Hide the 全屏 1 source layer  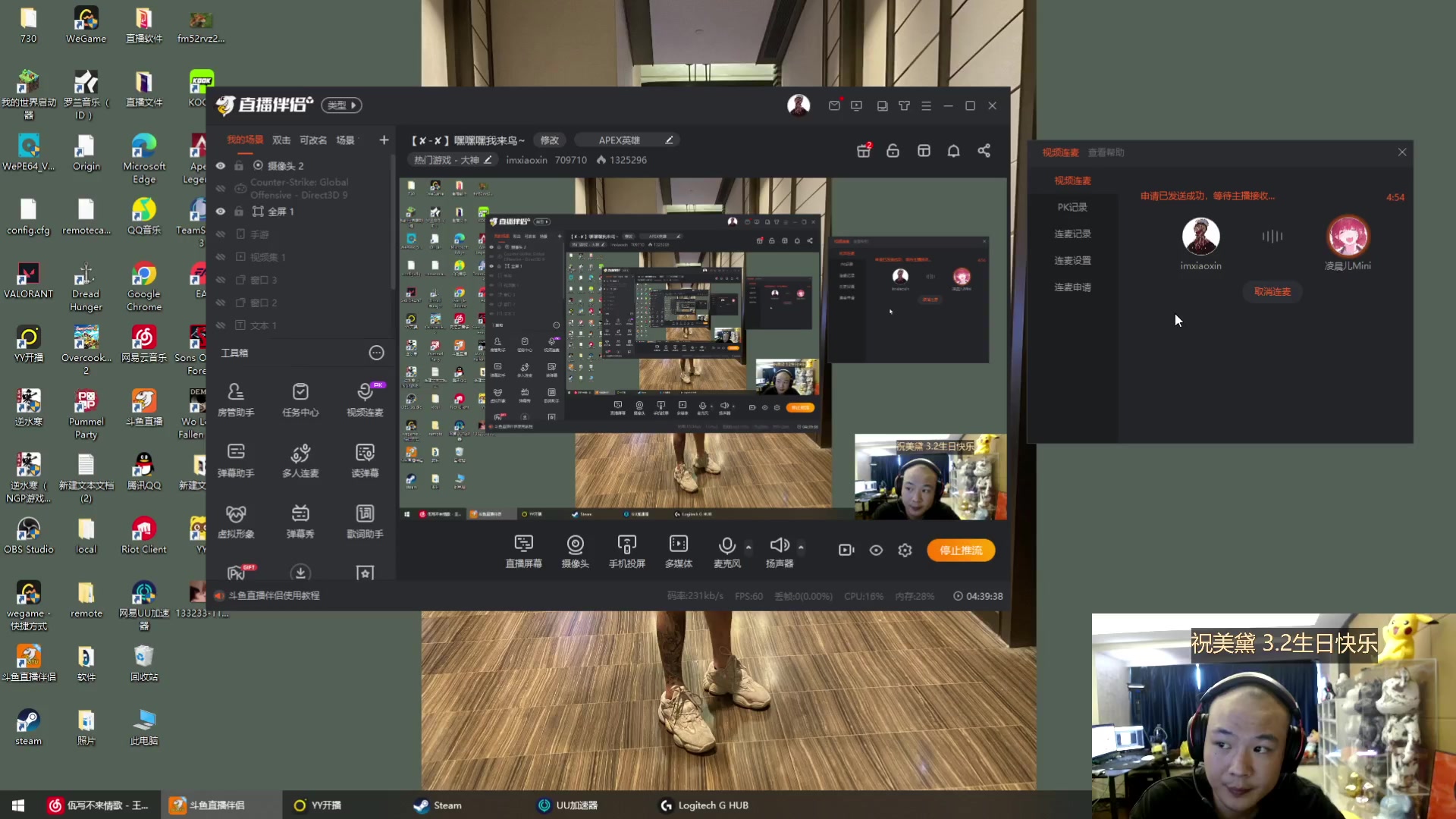[x=221, y=212]
